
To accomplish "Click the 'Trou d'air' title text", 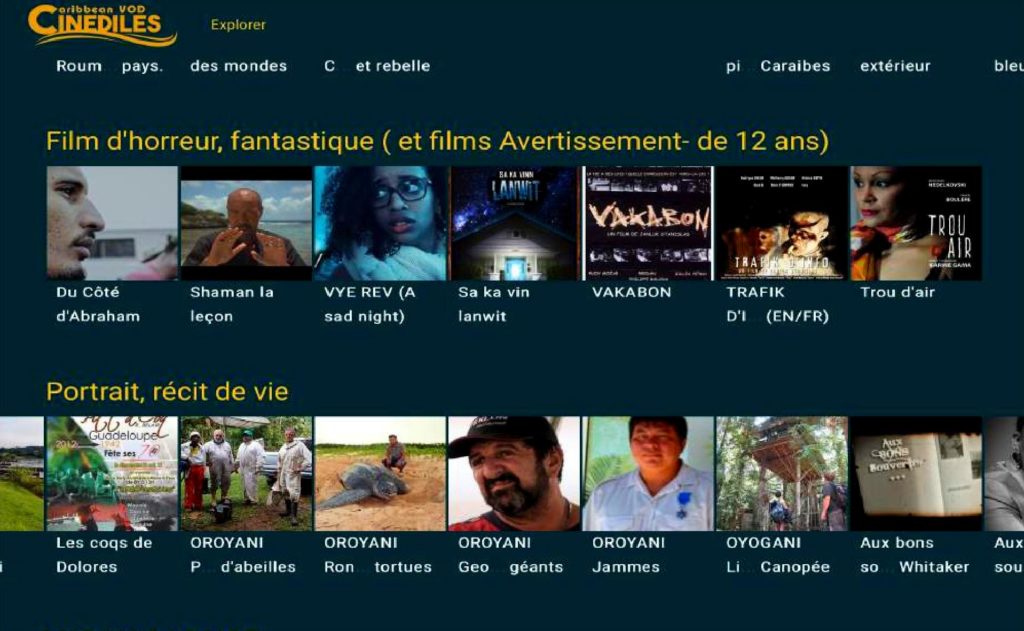I will pos(897,292).
